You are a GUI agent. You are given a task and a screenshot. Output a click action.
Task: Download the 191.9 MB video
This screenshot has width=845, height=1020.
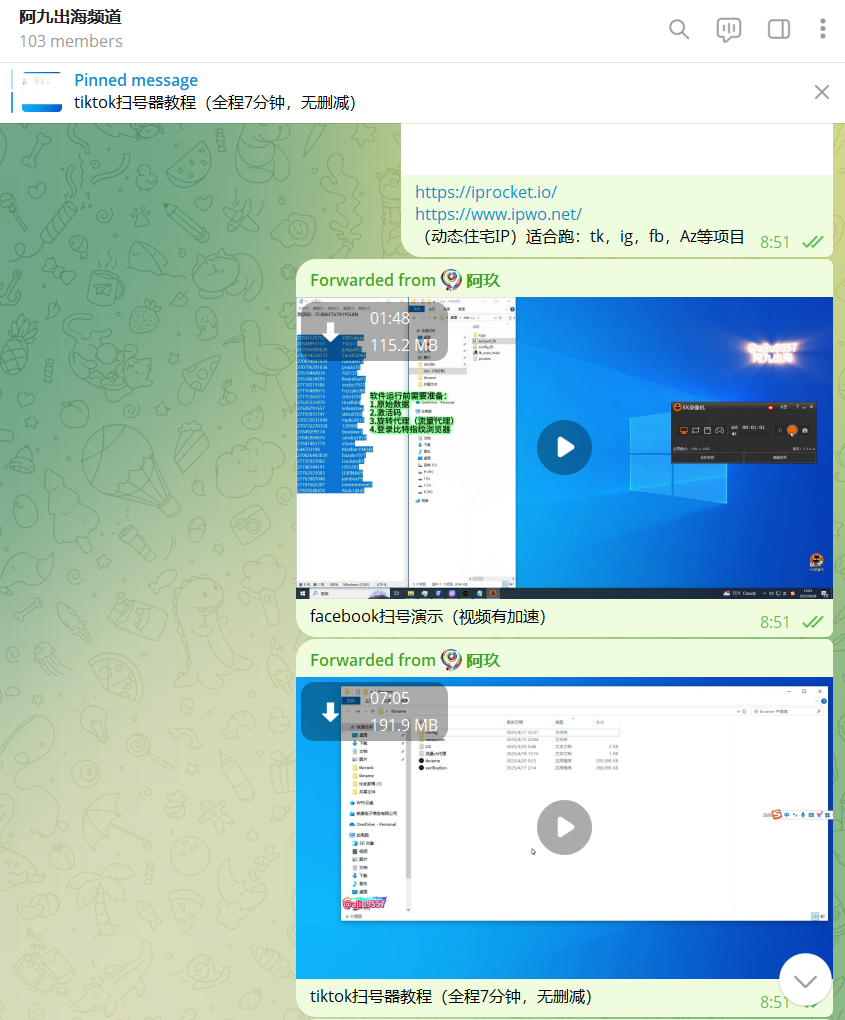coord(330,712)
